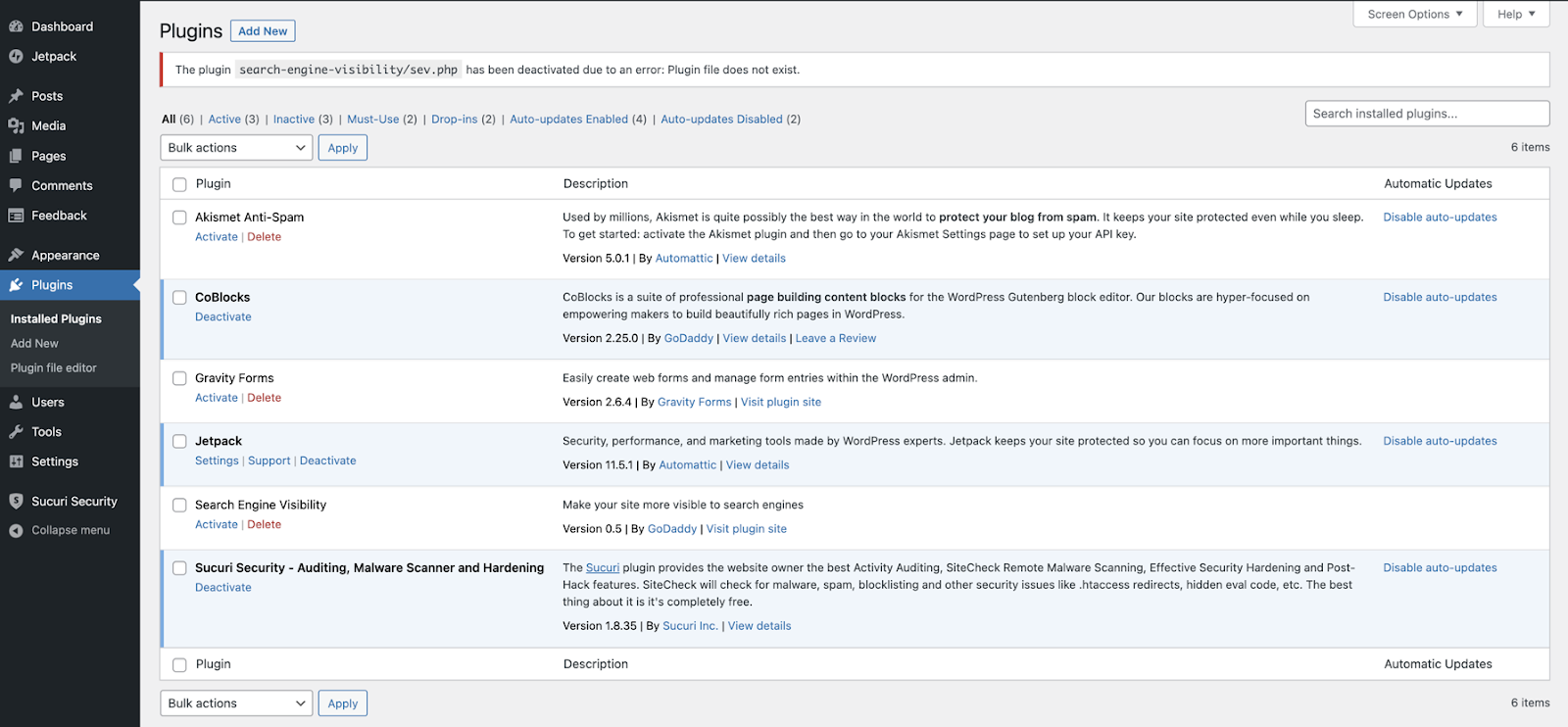Image resolution: width=1568 pixels, height=727 pixels.
Task: Click the Add New button beside Plugins title
Action: 263,31
